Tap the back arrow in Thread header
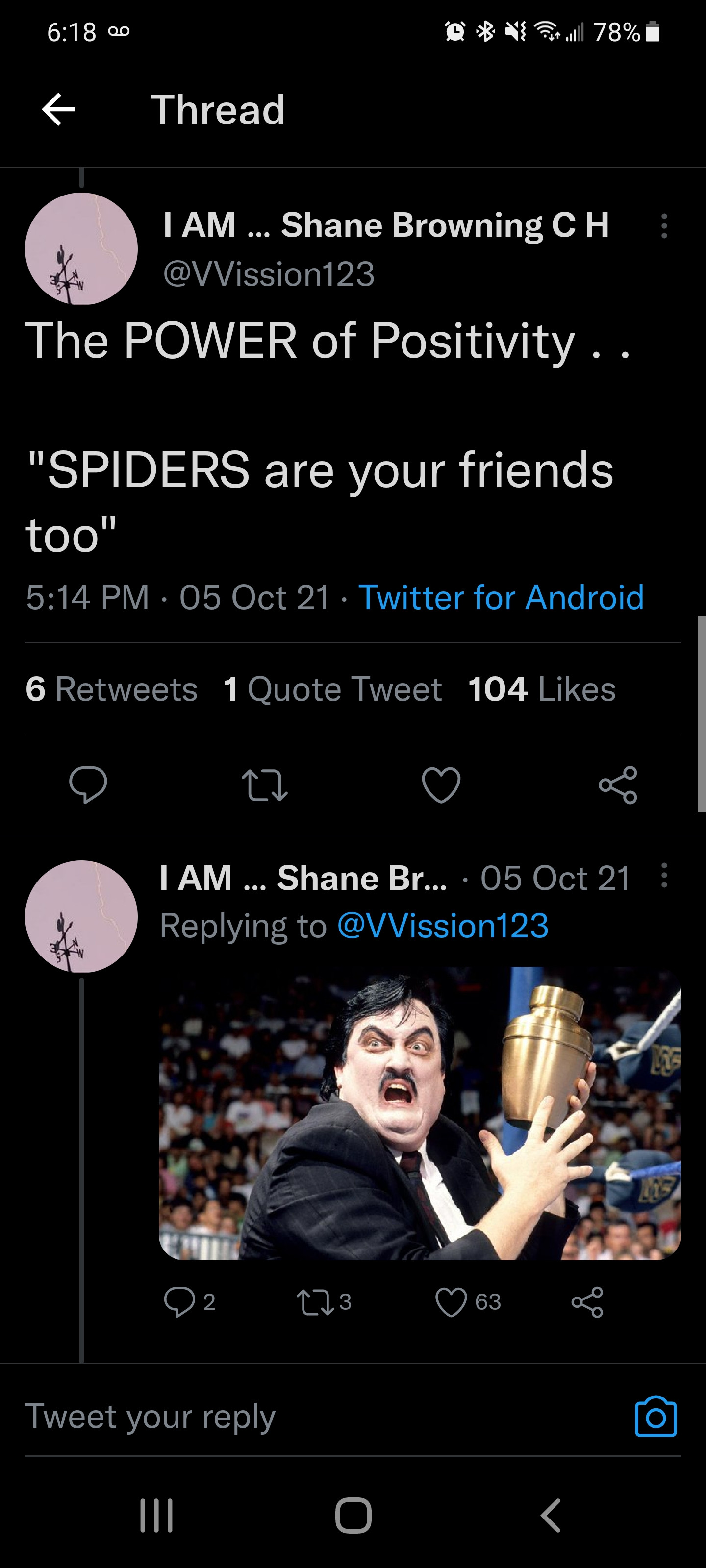 pyautogui.click(x=58, y=110)
